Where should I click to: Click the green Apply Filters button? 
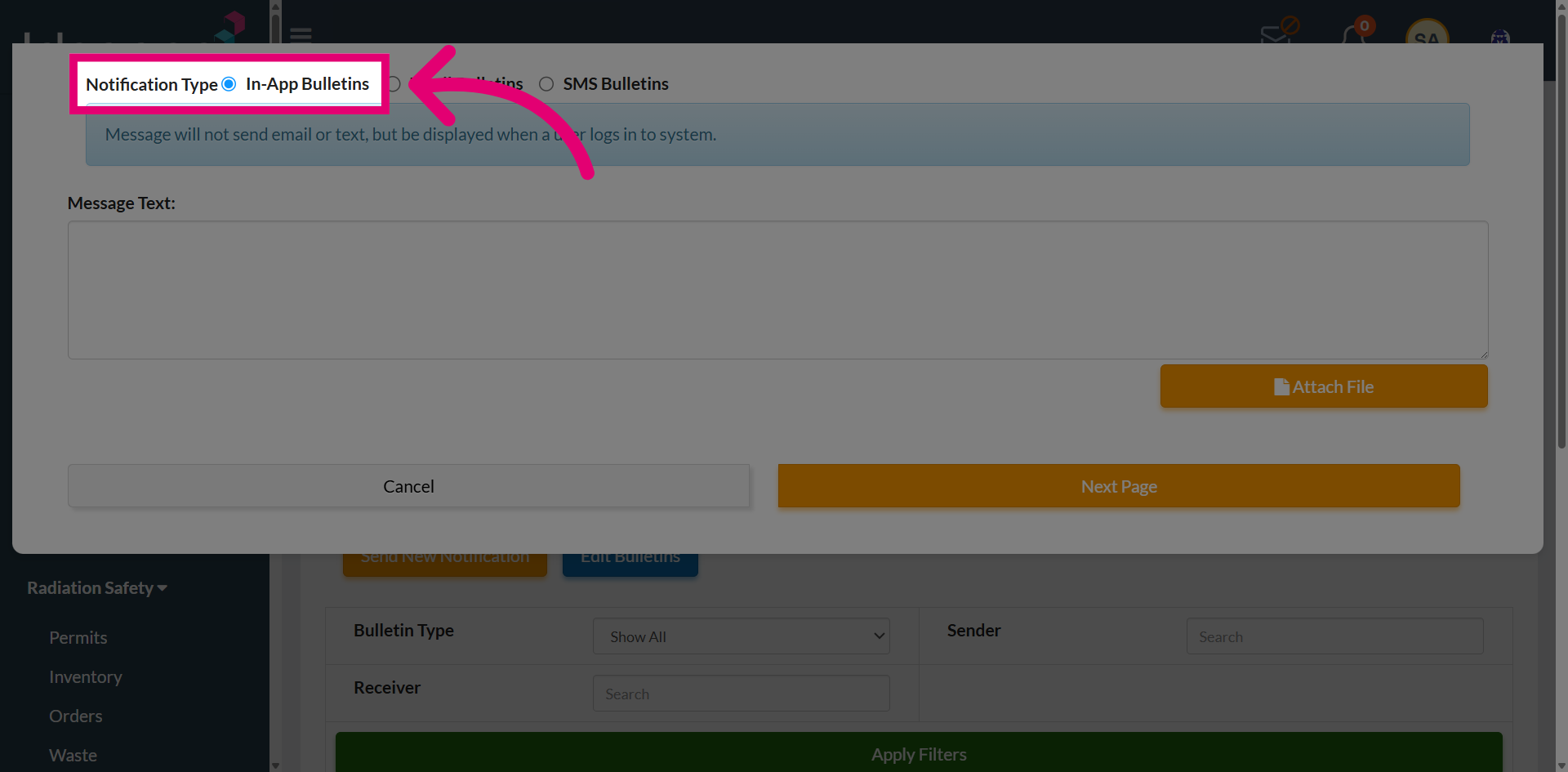pyautogui.click(x=919, y=752)
